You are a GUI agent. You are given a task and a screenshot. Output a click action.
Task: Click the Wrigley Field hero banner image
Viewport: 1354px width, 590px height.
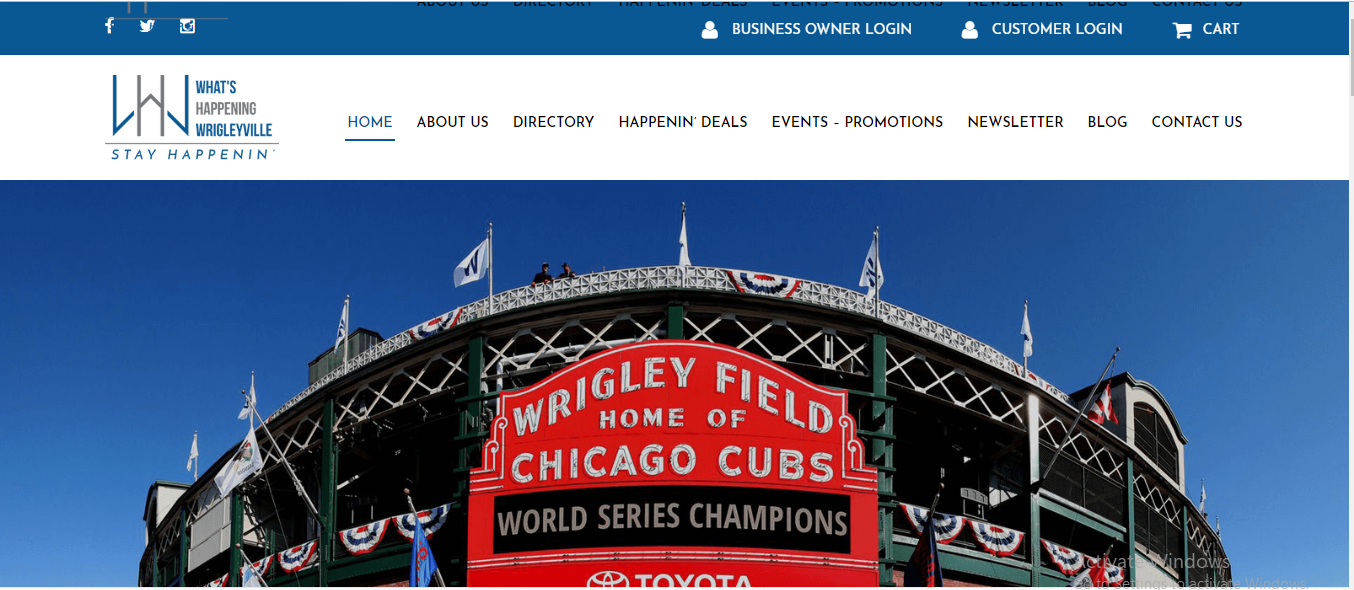coord(674,383)
